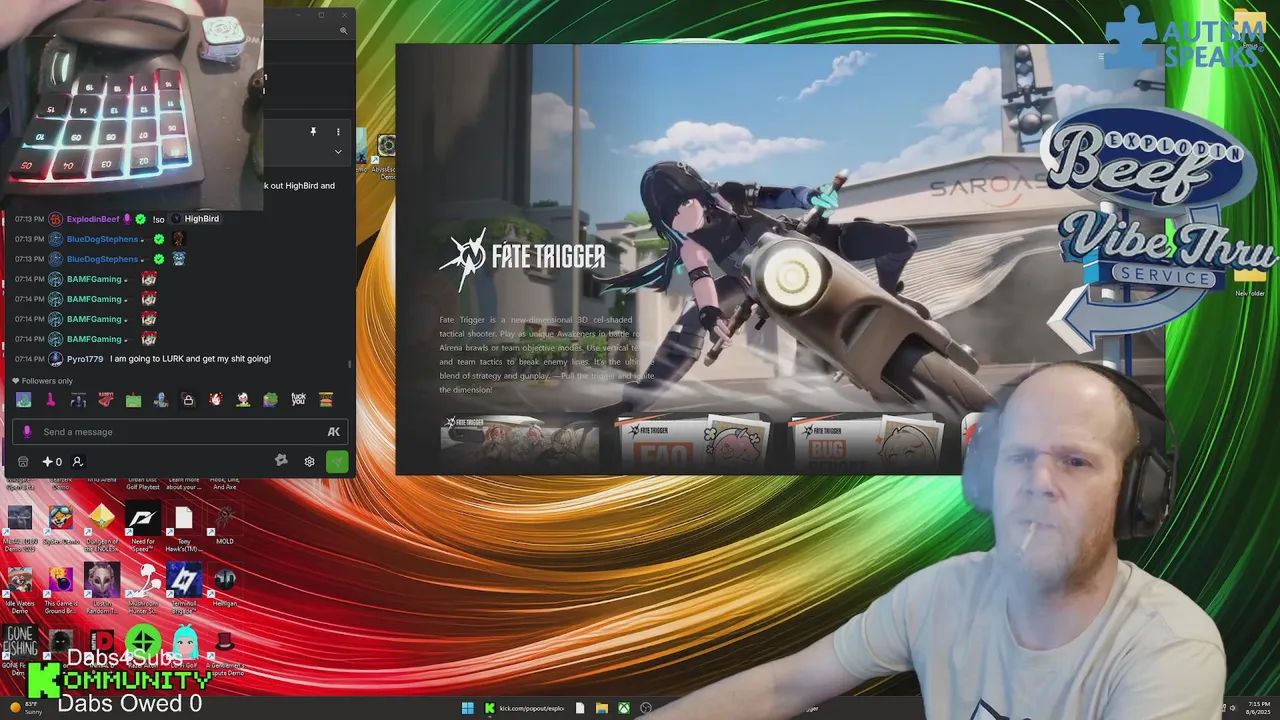The image size is (1280, 720).
Task: Open File Explorer from the taskbar
Action: pos(601,708)
